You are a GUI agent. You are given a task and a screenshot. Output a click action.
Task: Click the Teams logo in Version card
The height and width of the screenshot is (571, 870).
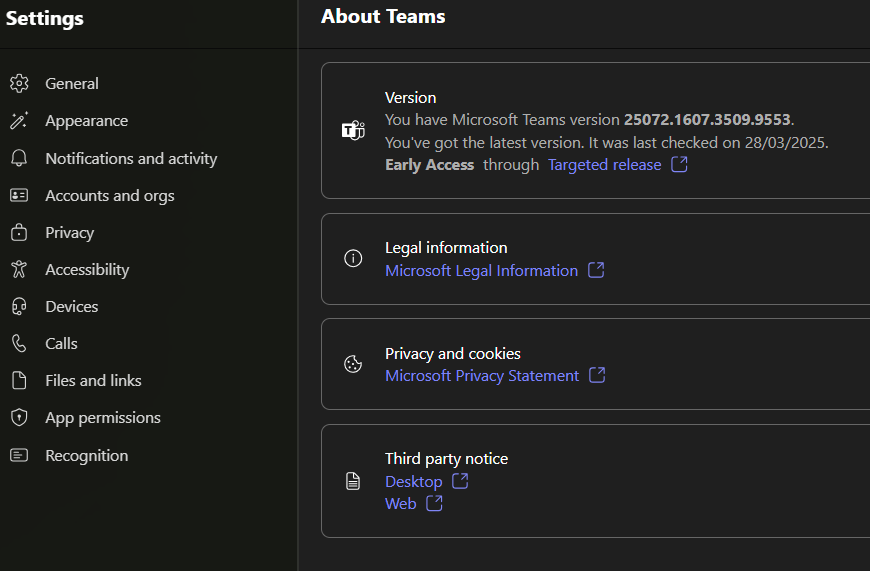[x=353, y=131]
